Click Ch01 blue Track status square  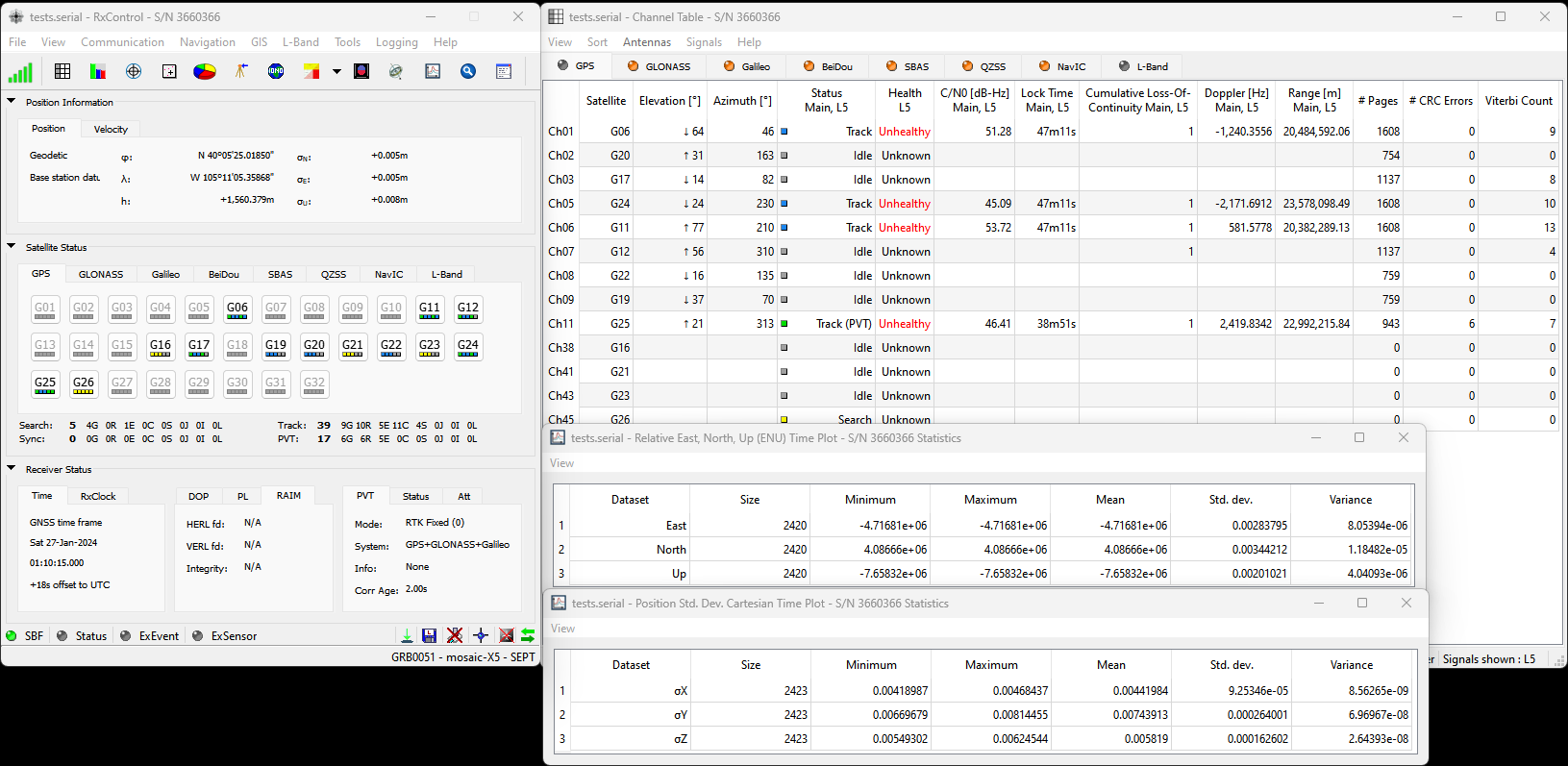pos(784,132)
